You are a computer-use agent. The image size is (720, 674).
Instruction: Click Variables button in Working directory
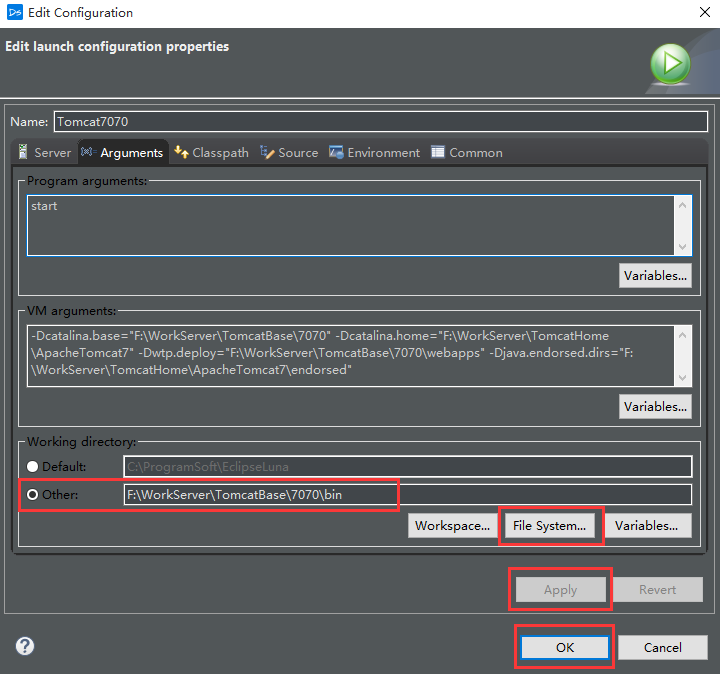point(647,525)
